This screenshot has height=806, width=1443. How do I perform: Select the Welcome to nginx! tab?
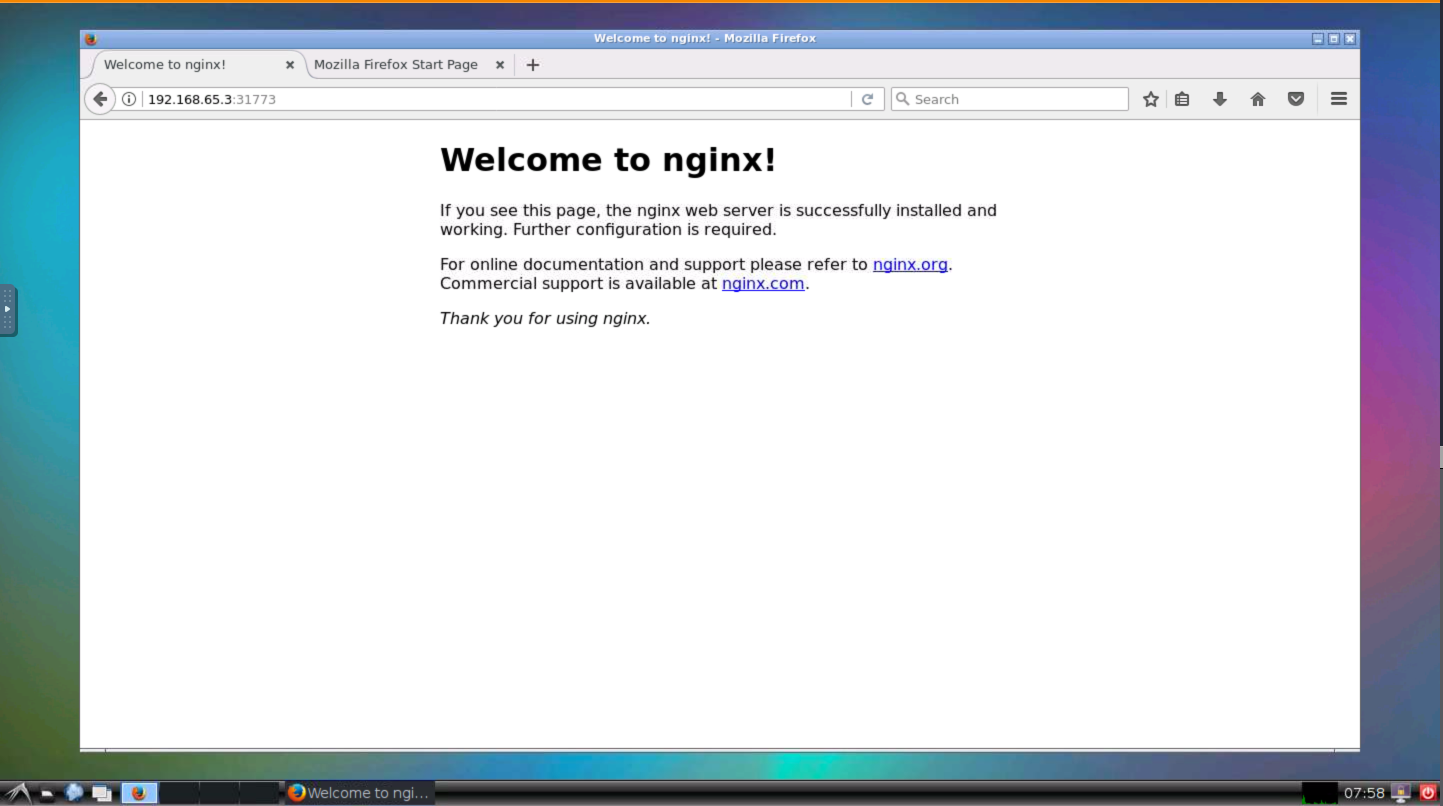click(165, 65)
